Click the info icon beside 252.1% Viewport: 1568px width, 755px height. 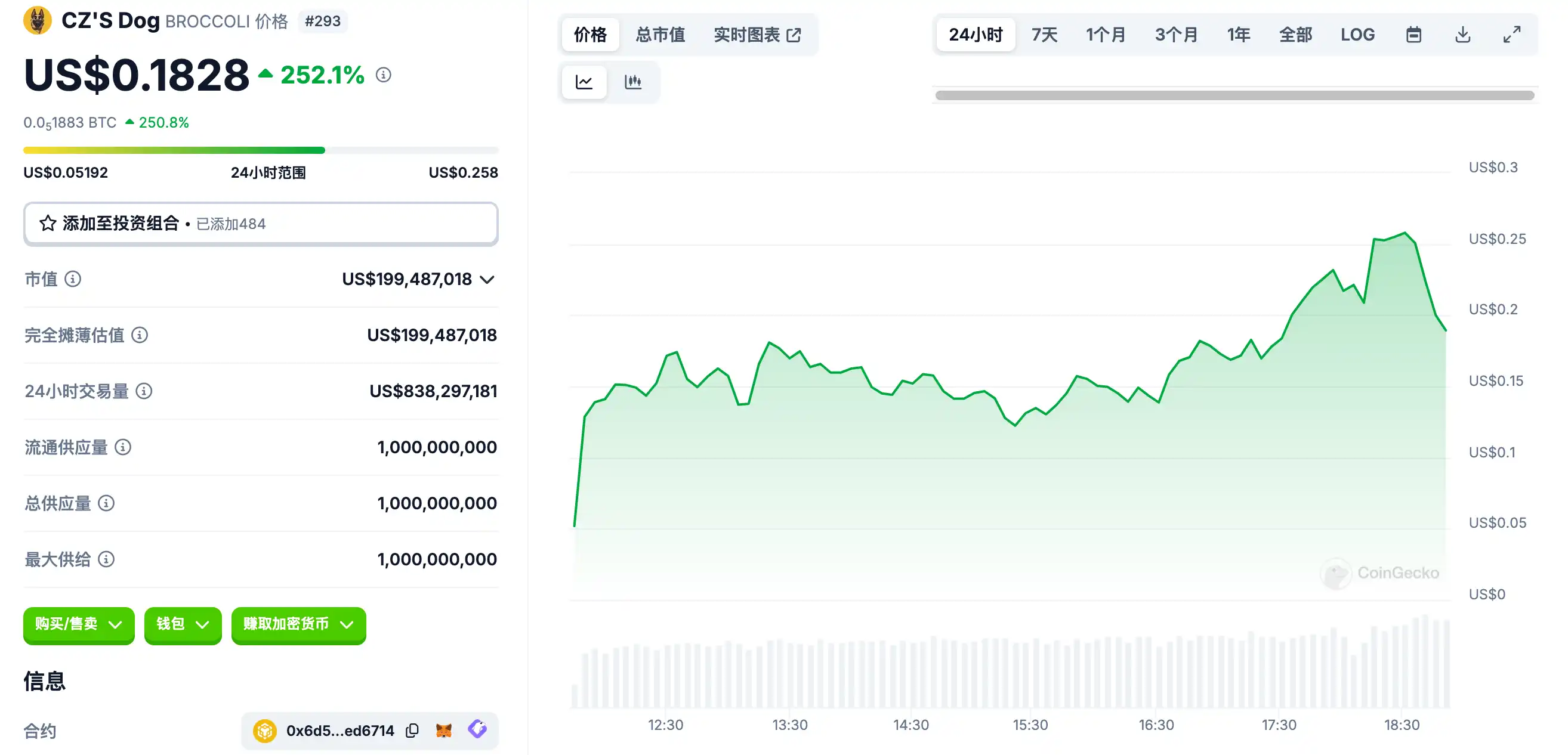[383, 75]
